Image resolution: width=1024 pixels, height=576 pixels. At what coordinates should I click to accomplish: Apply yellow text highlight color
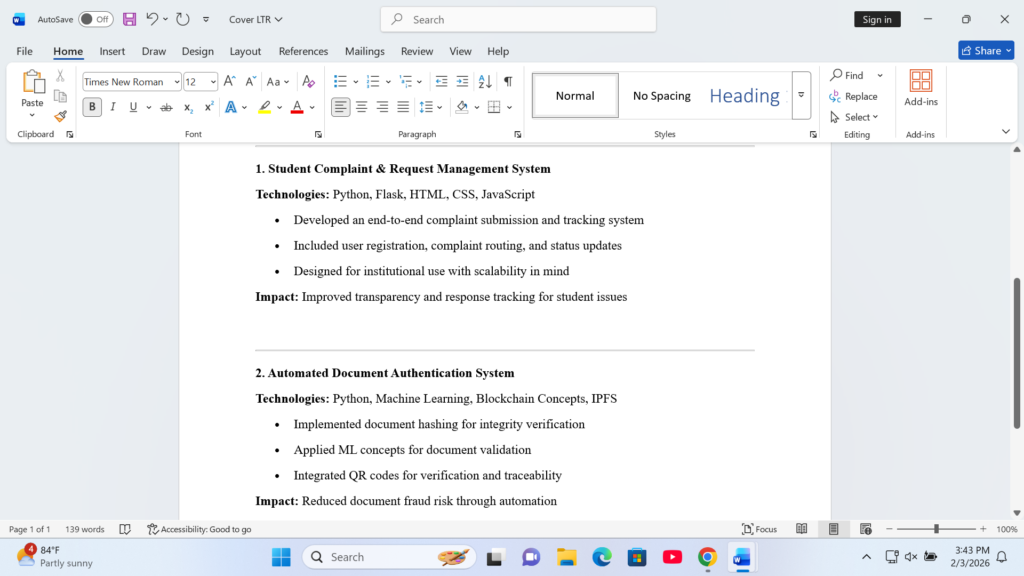coord(264,107)
